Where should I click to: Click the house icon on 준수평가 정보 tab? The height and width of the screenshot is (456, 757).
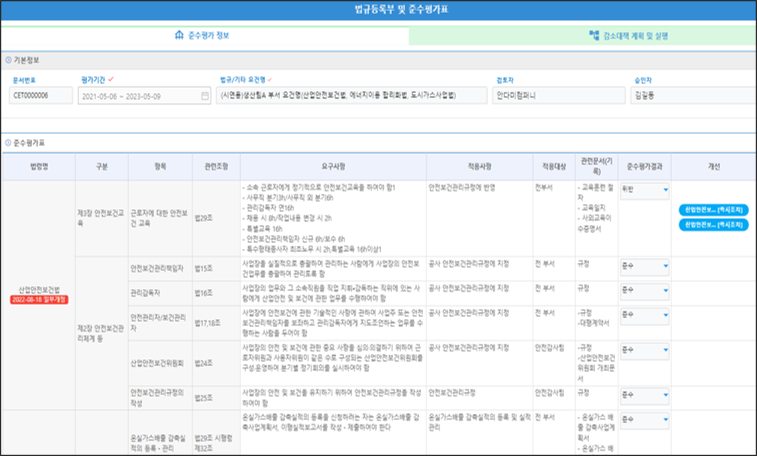click(179, 35)
